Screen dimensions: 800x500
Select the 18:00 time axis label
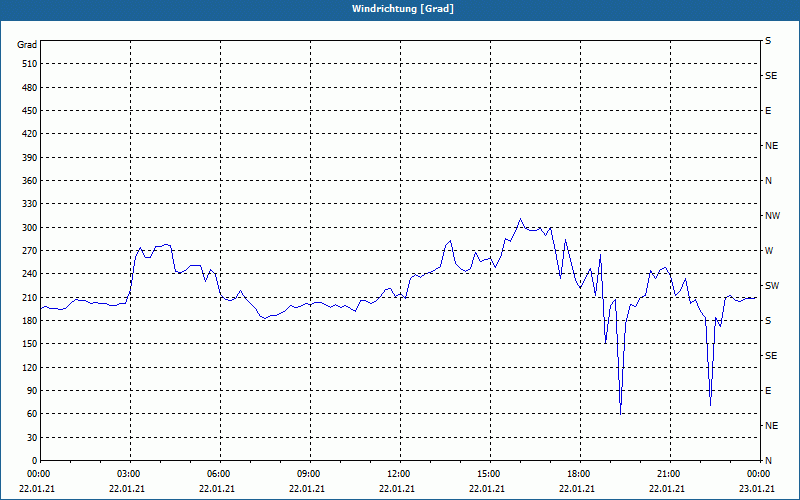(581, 473)
